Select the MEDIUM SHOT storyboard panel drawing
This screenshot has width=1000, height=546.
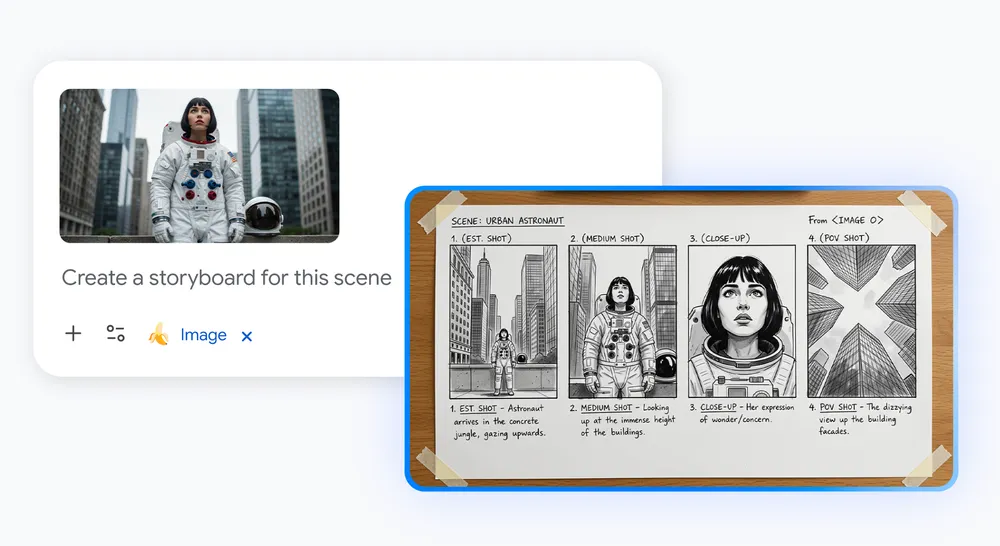(622, 321)
